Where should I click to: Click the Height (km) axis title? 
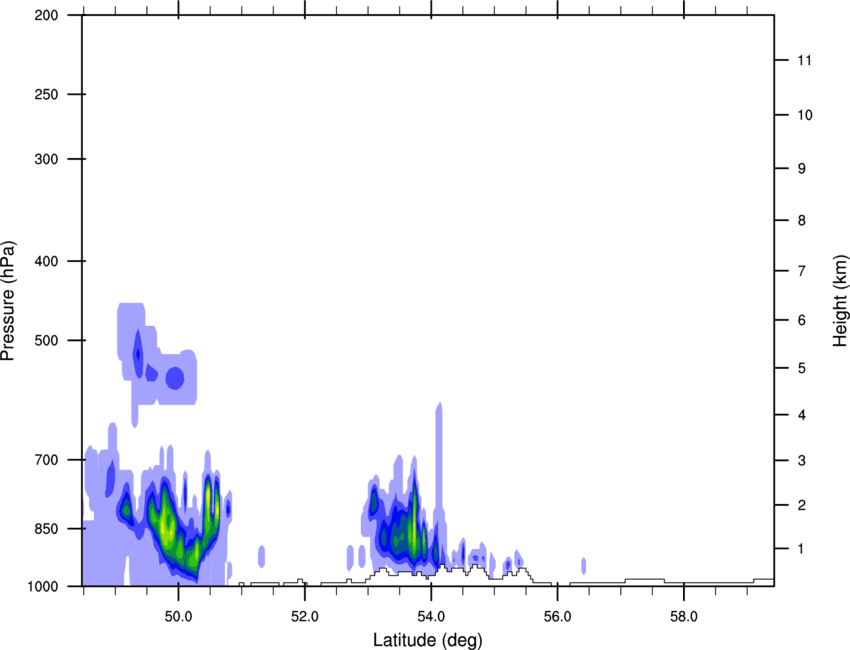click(840, 301)
